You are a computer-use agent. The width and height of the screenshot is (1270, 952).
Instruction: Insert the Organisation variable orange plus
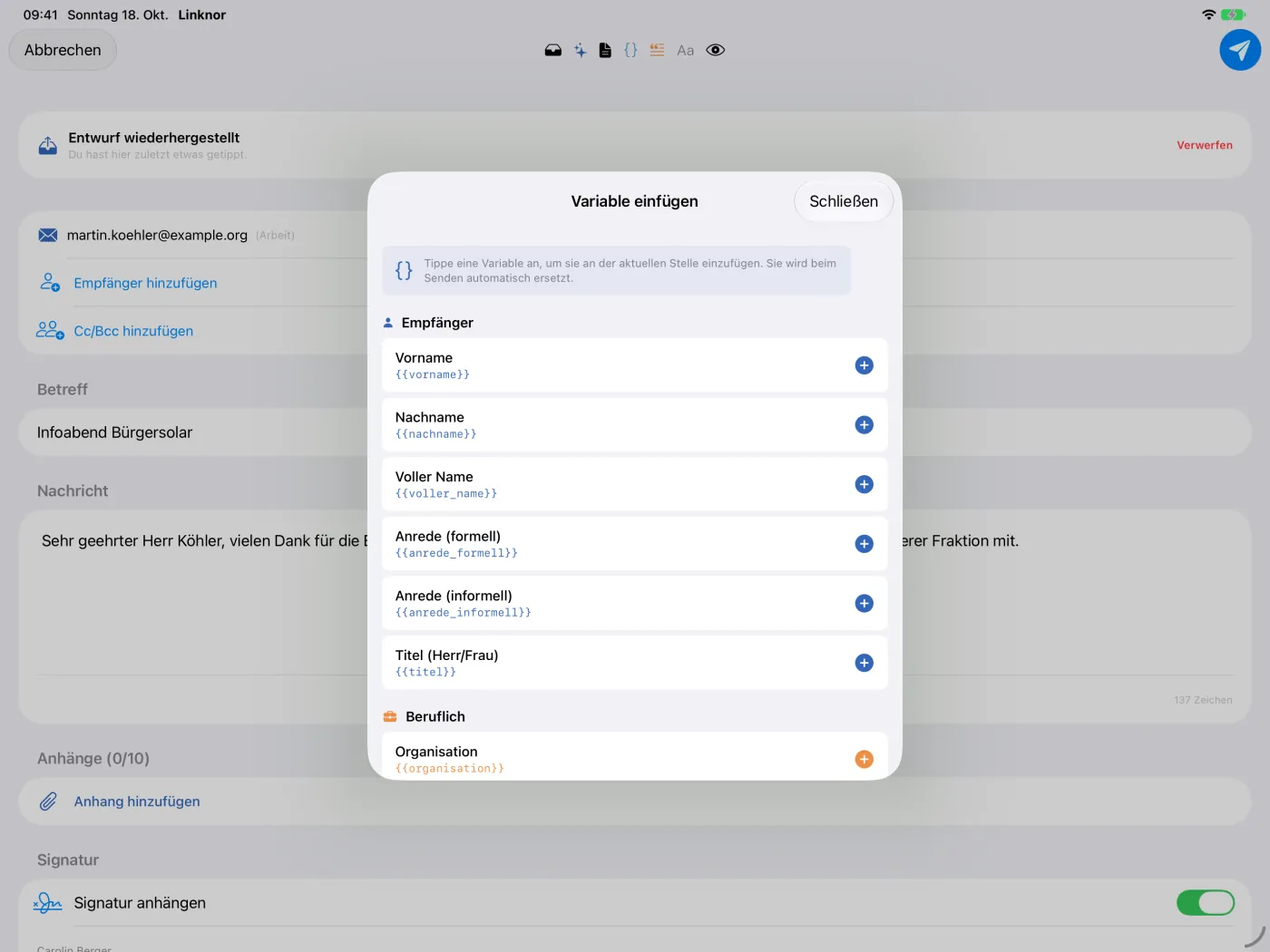[864, 759]
